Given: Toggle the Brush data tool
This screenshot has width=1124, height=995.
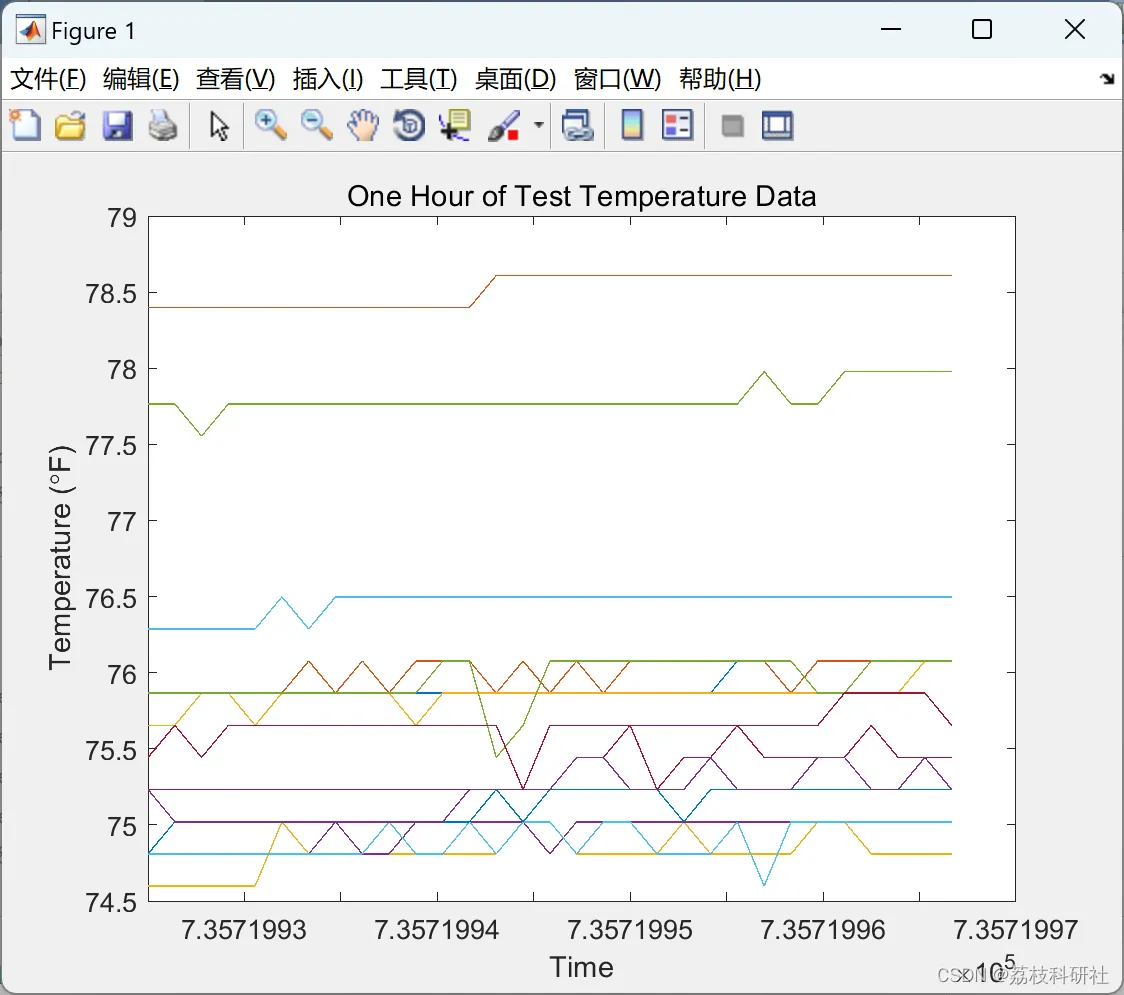Looking at the screenshot, I should (504, 125).
